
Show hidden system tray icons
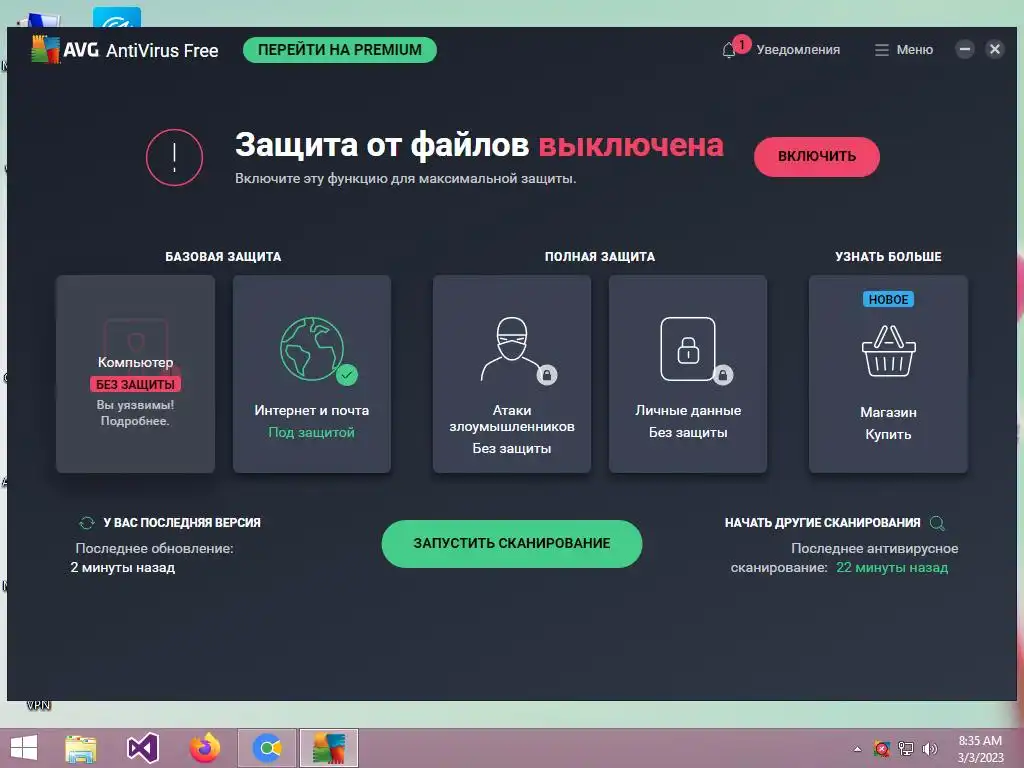(x=857, y=749)
